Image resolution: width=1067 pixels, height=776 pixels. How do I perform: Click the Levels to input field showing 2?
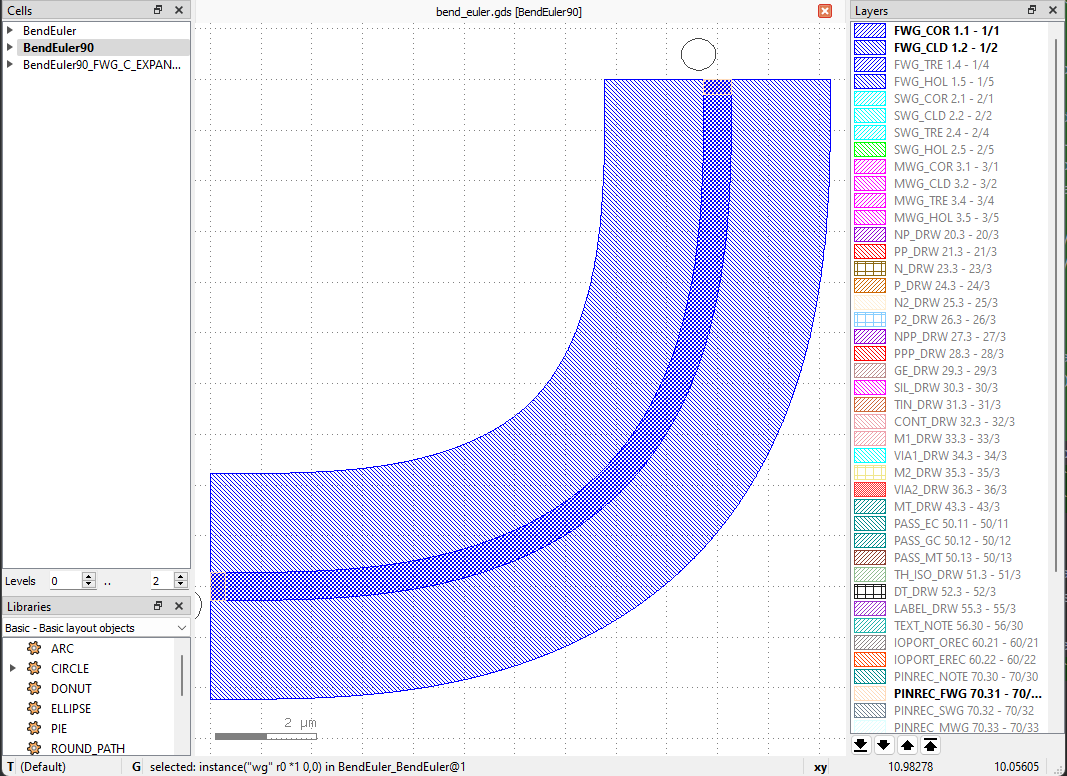[x=162, y=581]
